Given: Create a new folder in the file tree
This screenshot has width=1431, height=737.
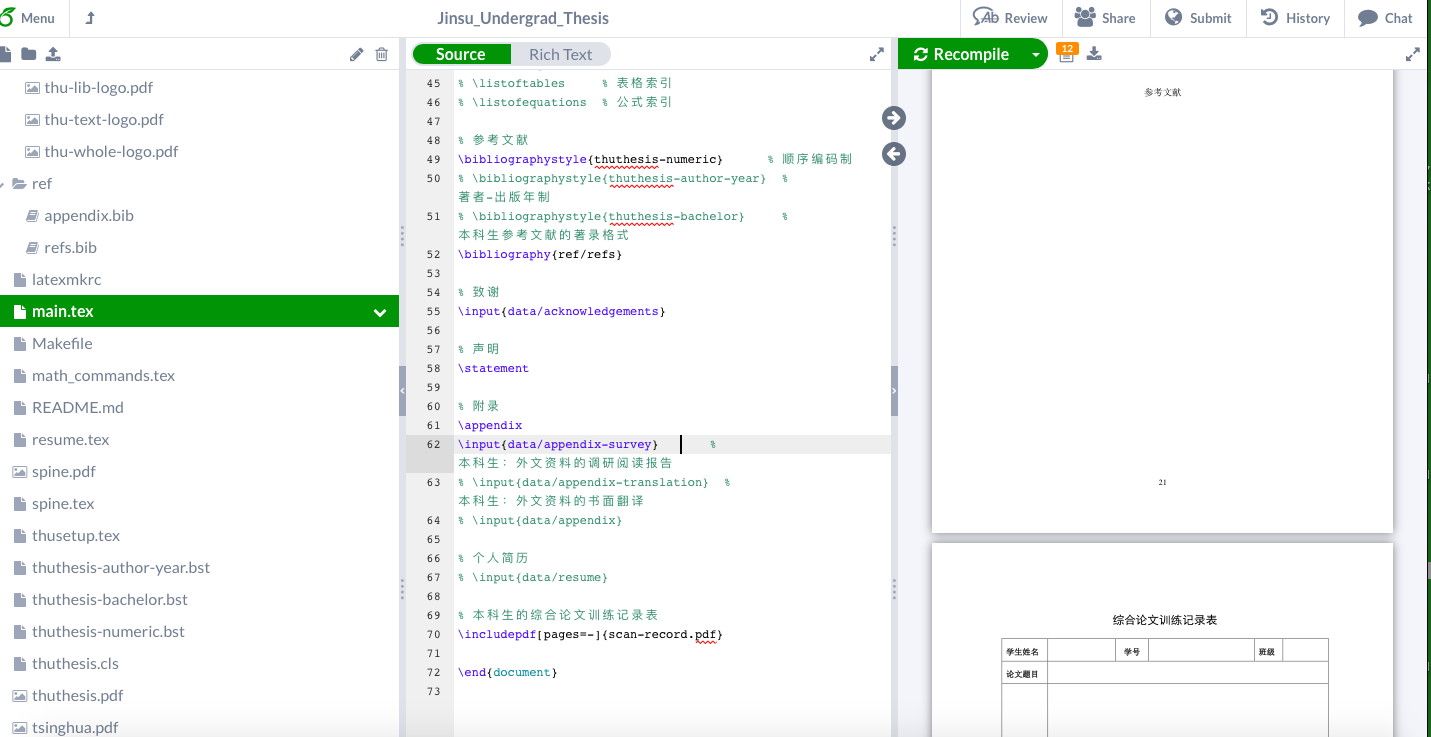Looking at the screenshot, I should pyautogui.click(x=28, y=54).
